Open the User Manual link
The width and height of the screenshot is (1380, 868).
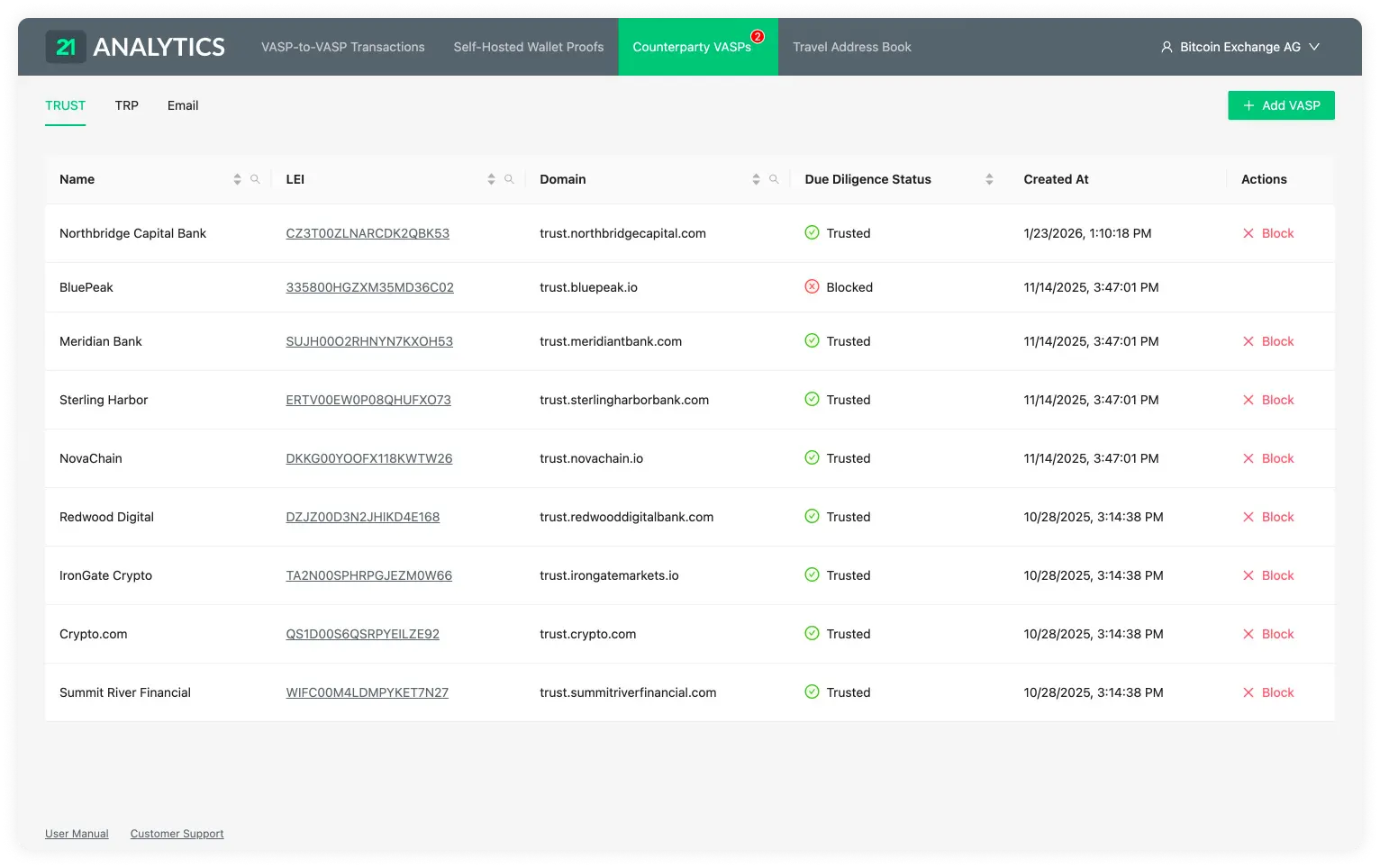pyautogui.click(x=77, y=834)
